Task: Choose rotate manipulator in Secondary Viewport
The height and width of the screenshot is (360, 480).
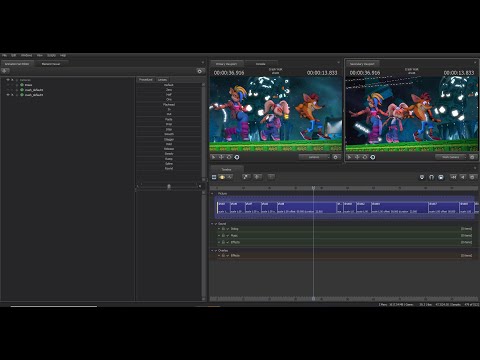Action: pos(365,157)
